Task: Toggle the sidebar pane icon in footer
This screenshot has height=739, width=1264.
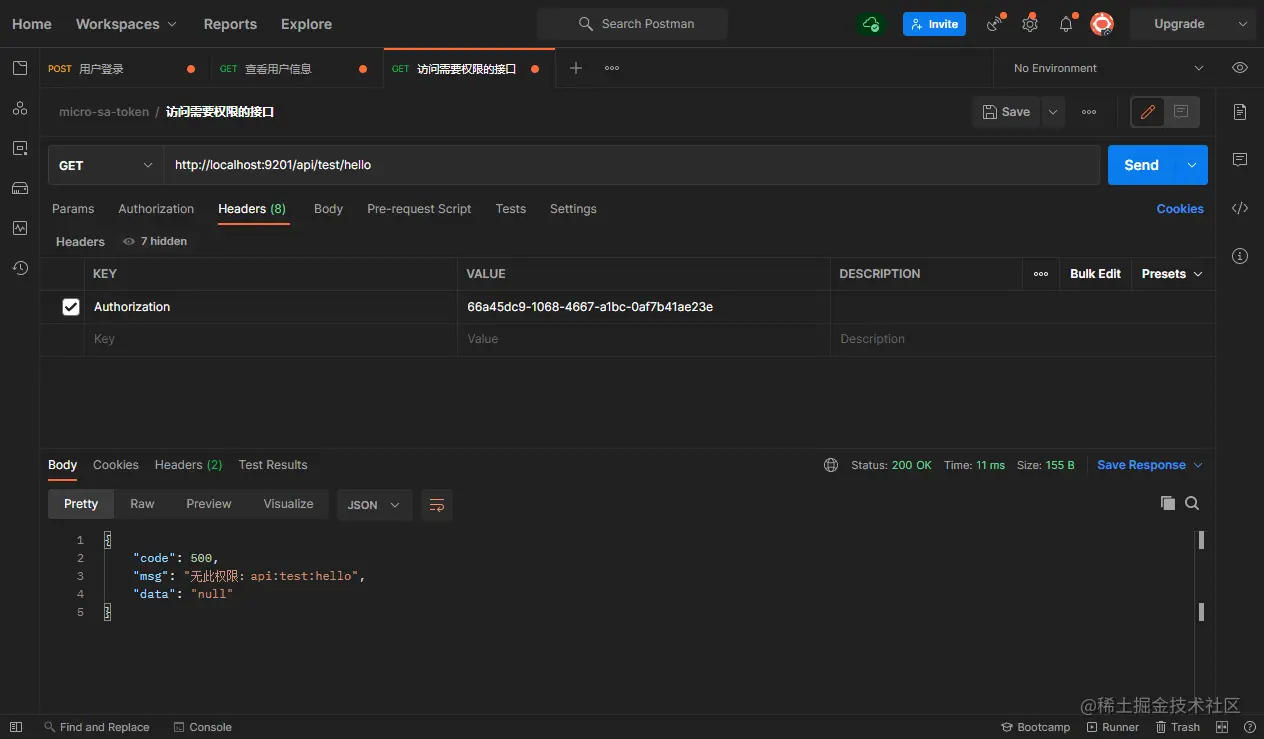Action: click(16, 727)
